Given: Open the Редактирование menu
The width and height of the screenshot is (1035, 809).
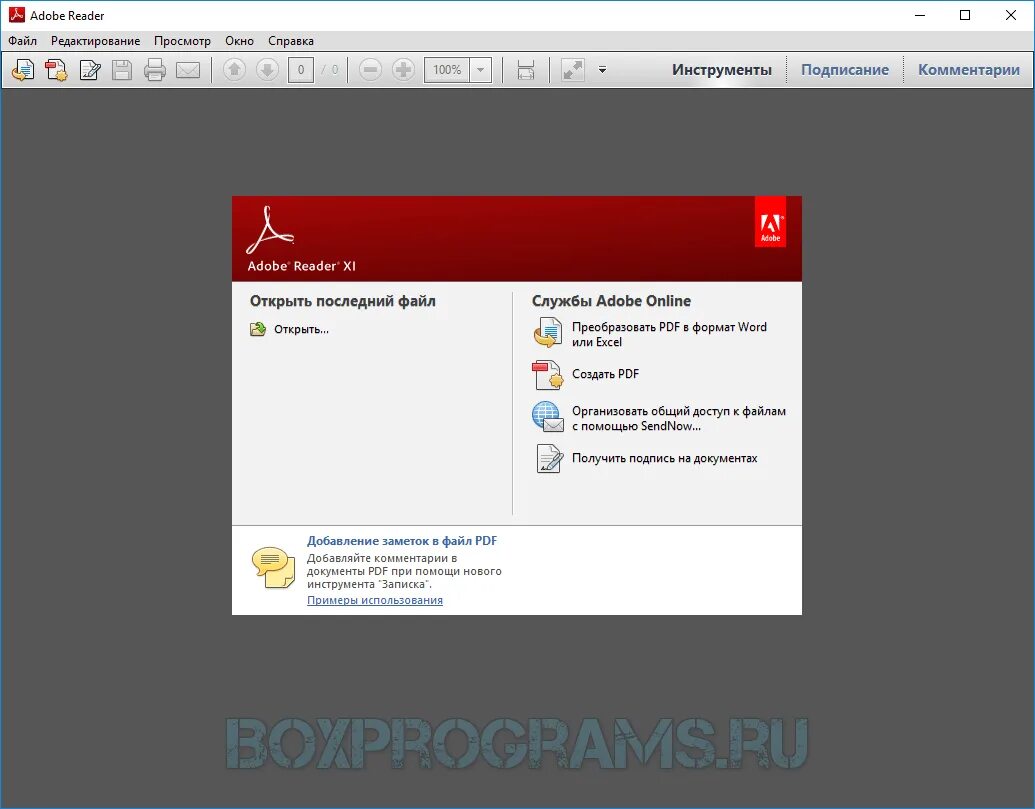Looking at the screenshot, I should pyautogui.click(x=96, y=41).
